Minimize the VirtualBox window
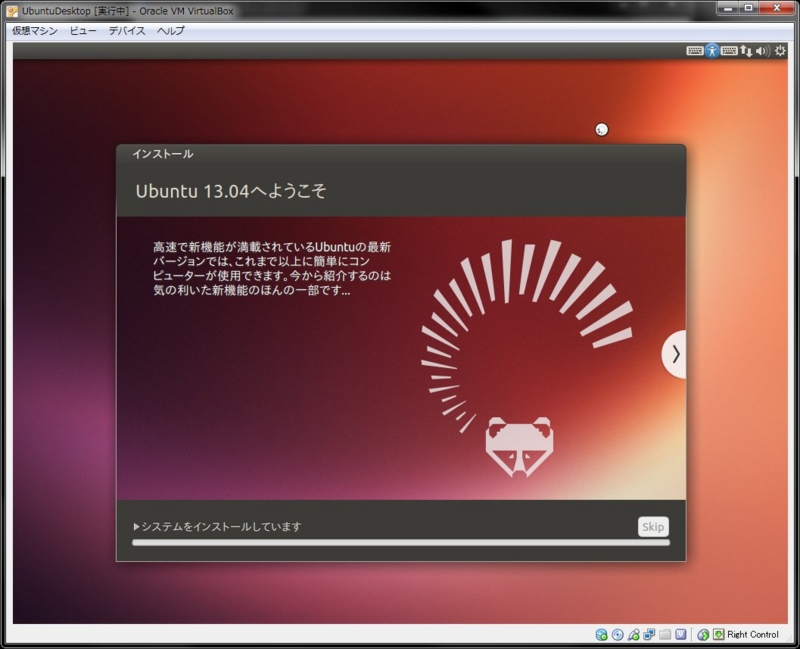This screenshot has width=800, height=649. [x=728, y=8]
